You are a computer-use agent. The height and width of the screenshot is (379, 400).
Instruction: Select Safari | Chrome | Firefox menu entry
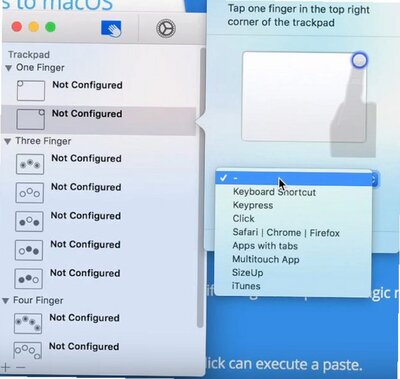tap(286, 232)
